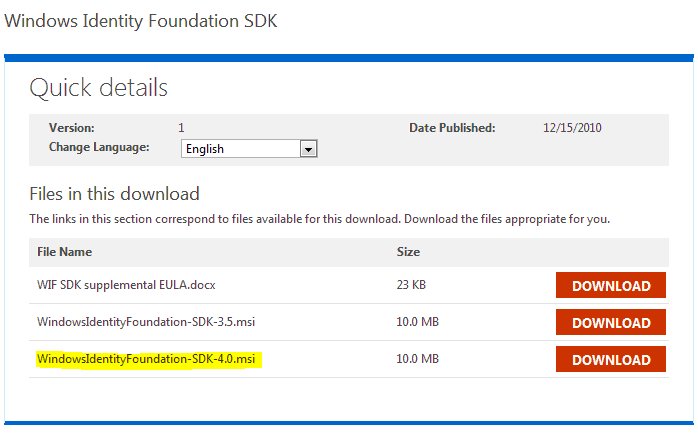Click the Files in this download heading

pyautogui.click(x=114, y=194)
